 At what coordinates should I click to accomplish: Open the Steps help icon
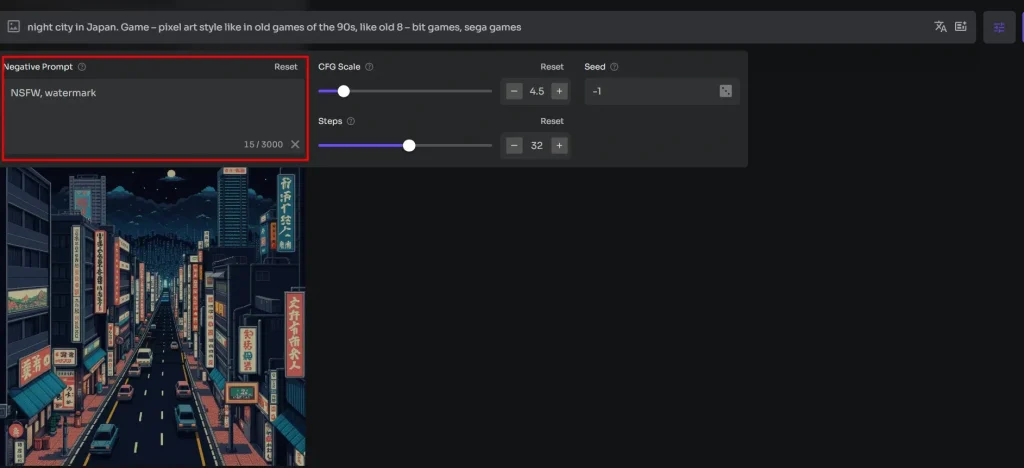(x=351, y=121)
